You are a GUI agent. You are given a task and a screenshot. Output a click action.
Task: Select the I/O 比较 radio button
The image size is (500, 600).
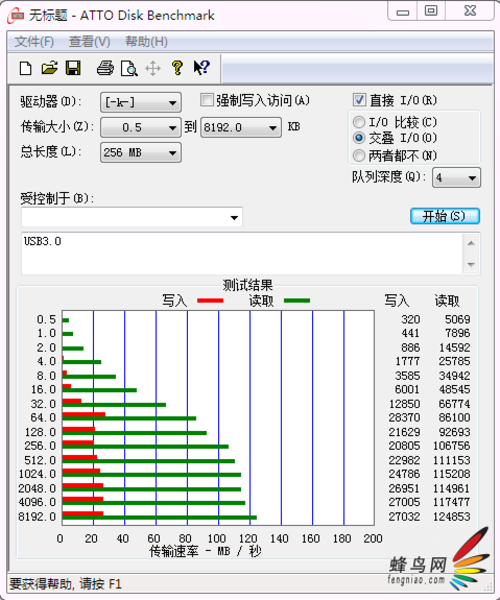click(x=359, y=122)
